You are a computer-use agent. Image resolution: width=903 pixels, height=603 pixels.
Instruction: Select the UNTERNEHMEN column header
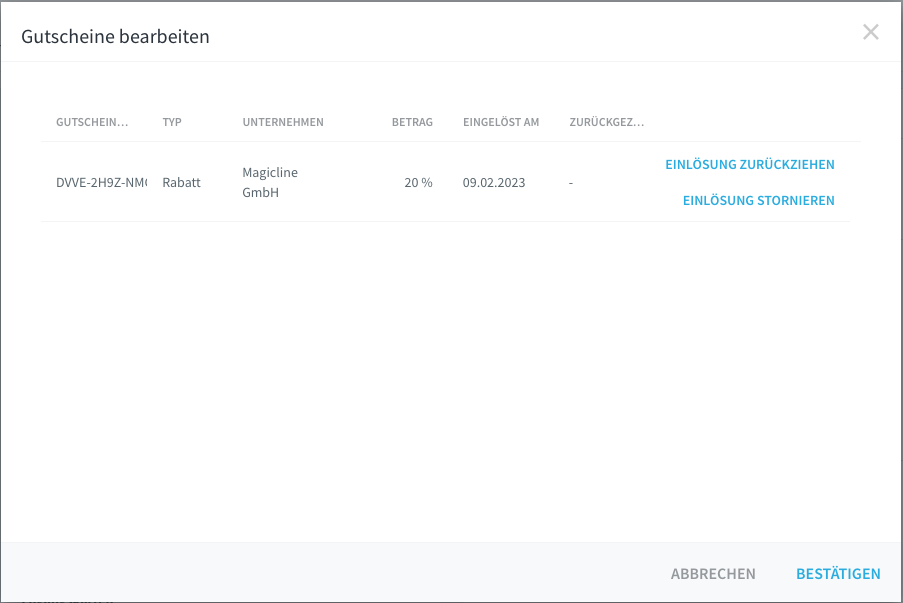283,123
